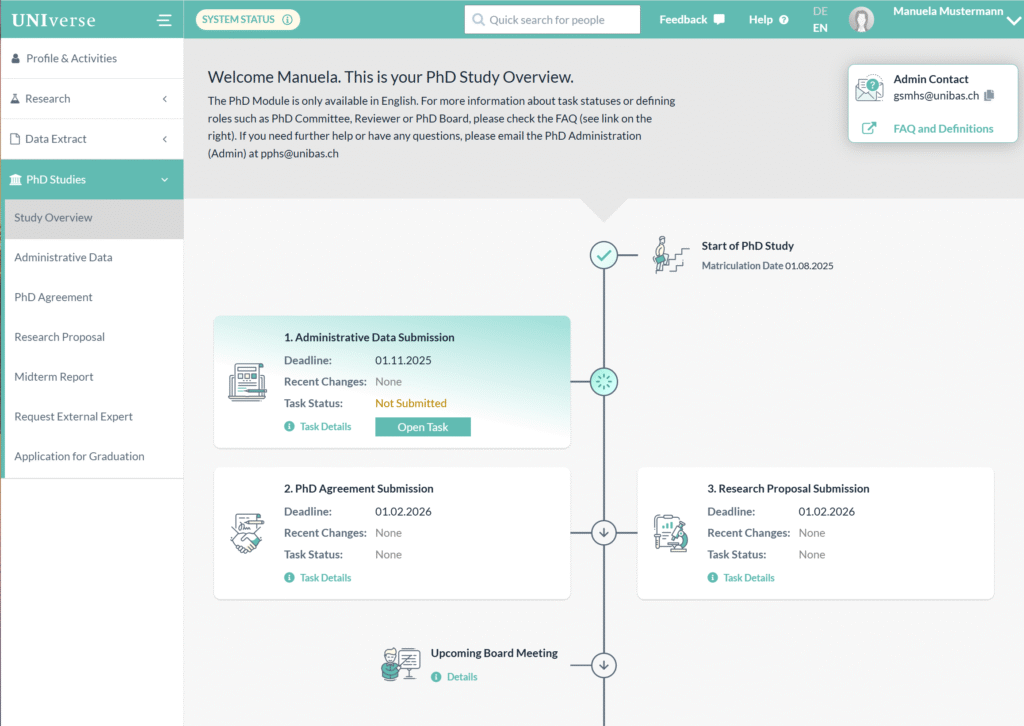Click the hamburger menu icon to collapse sidebar
Image resolution: width=1024 pixels, height=726 pixels.
tap(164, 20)
